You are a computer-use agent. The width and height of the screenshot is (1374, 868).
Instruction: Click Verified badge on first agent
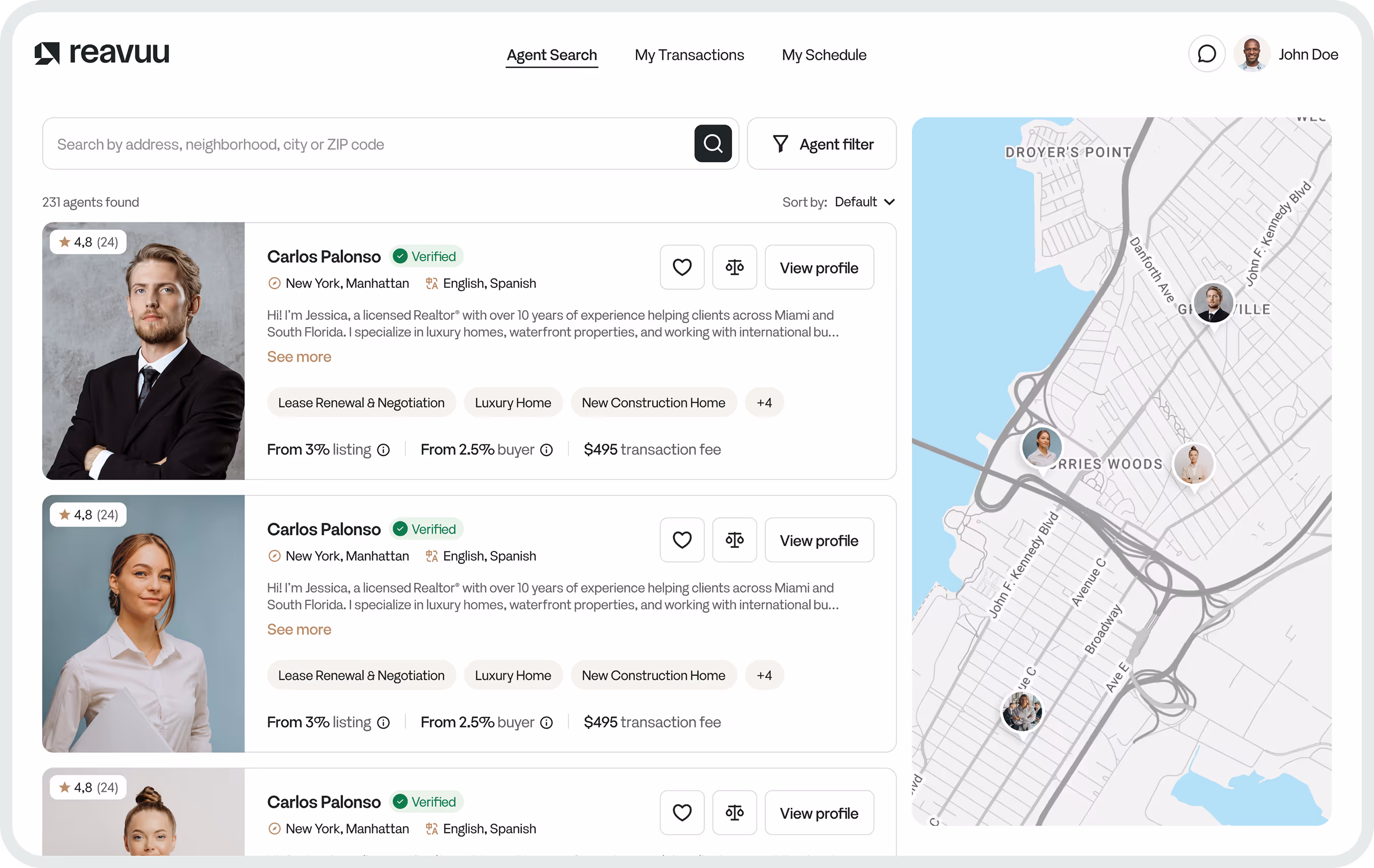426,257
